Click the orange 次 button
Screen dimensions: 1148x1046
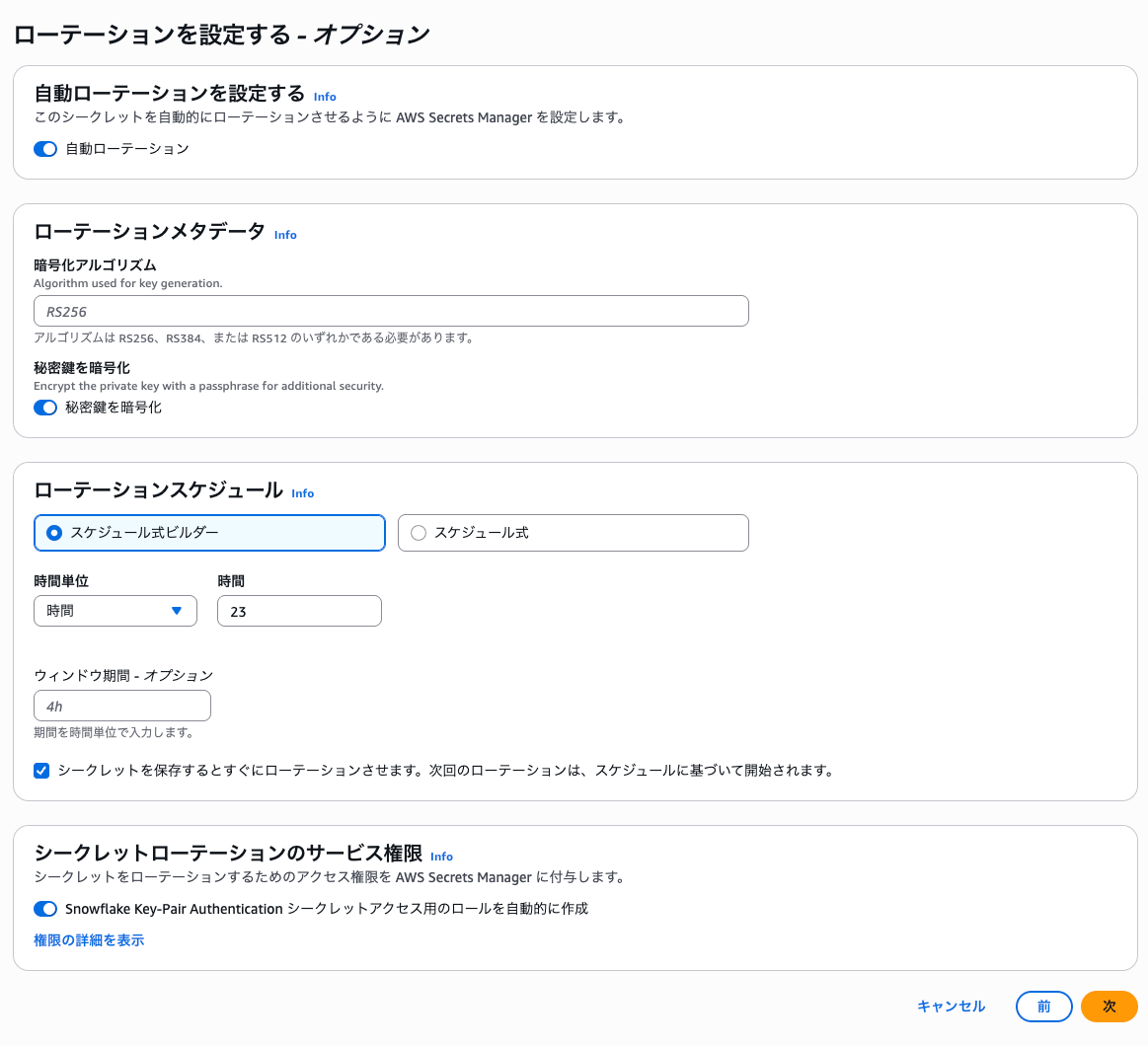[x=1109, y=1007]
